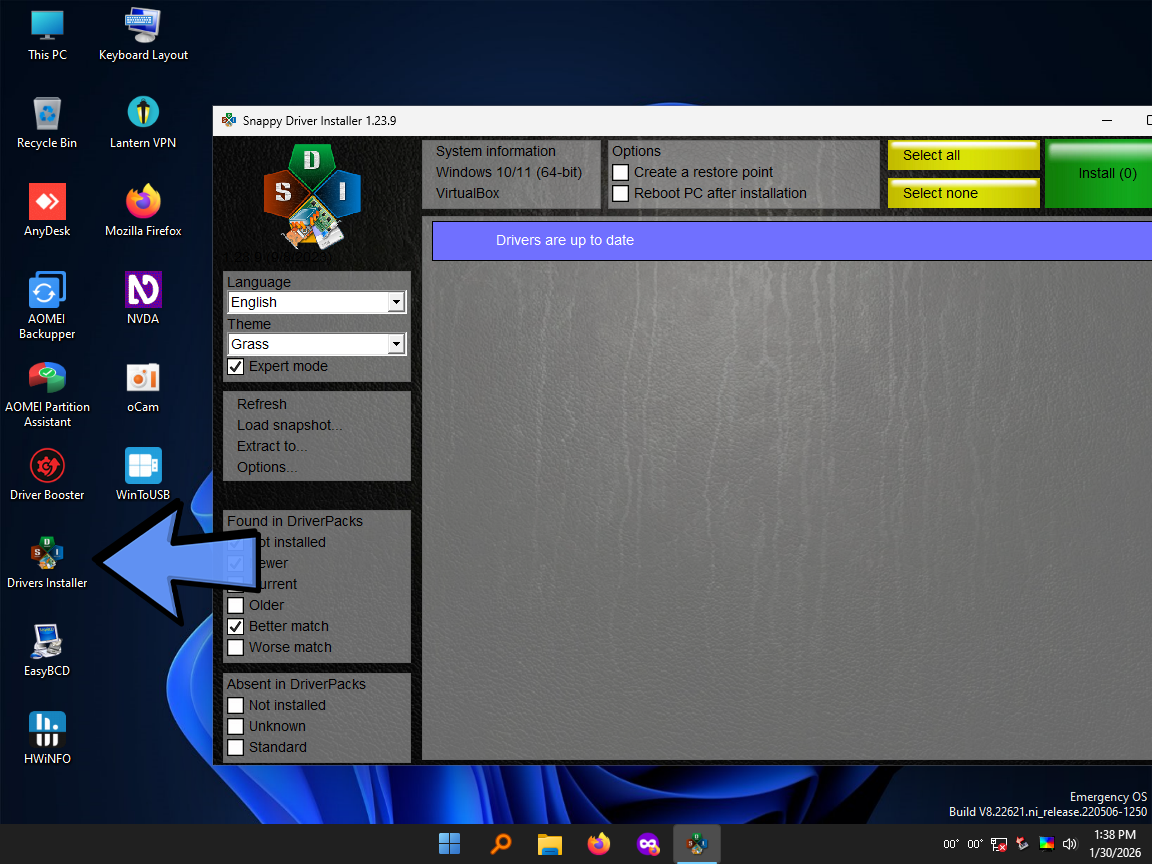Open WinToUSB from the desktop

[x=142, y=465]
